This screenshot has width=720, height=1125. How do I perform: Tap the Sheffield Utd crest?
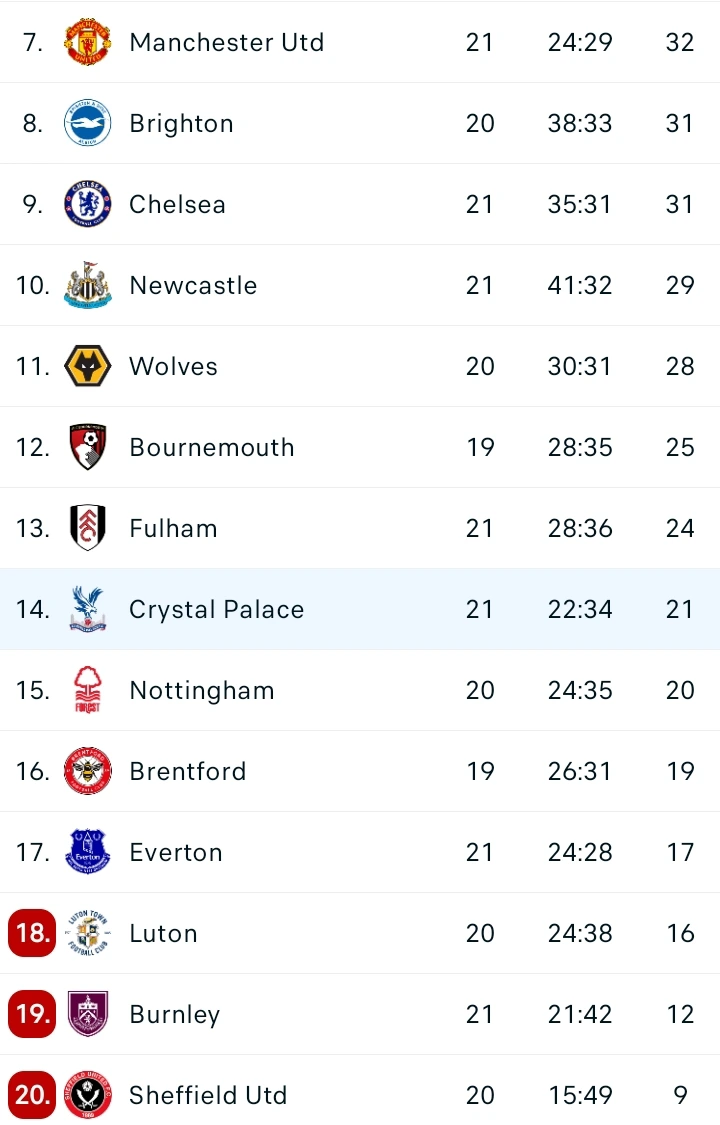(88, 1095)
